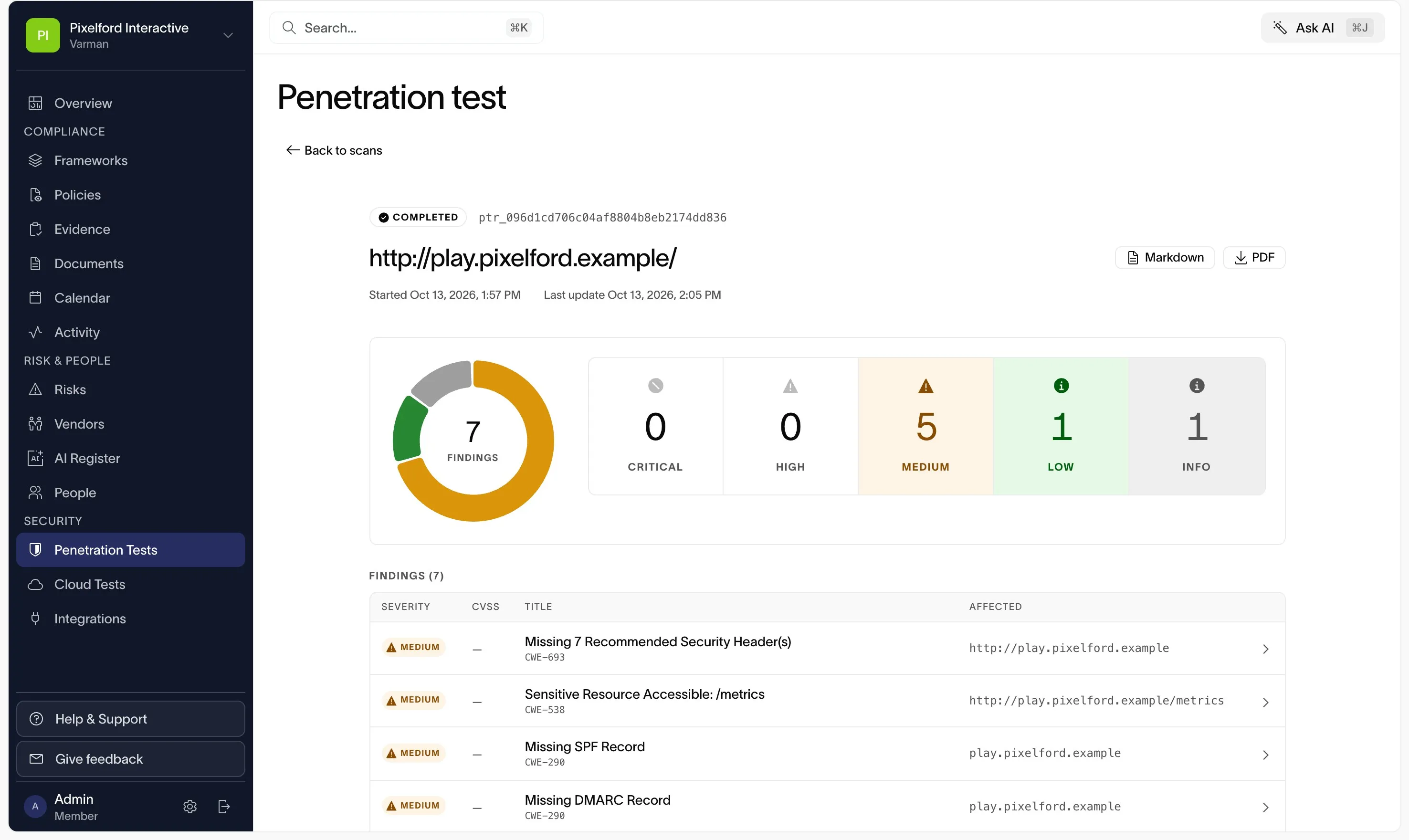Click the Evidence clipboard icon
Viewport: 1409px width, 840px height.
pos(35,229)
